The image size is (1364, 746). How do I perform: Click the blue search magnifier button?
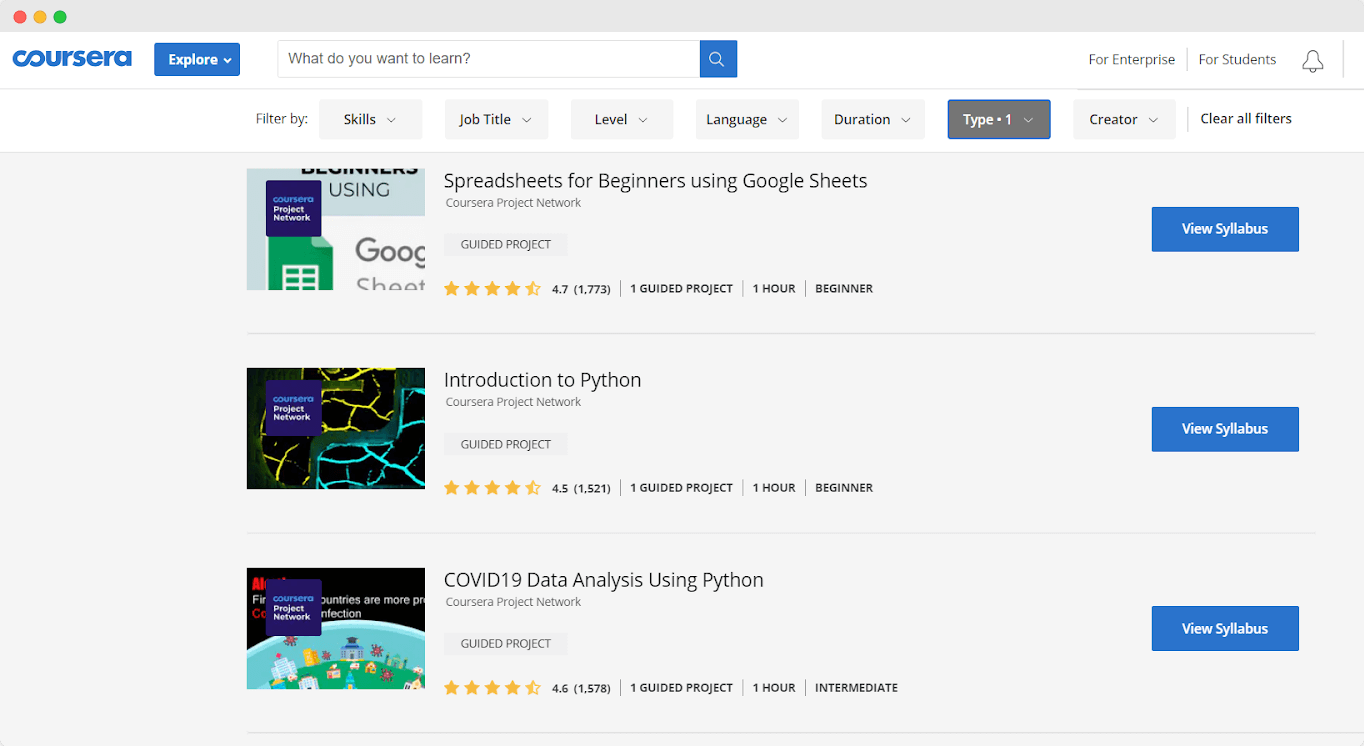click(x=718, y=59)
